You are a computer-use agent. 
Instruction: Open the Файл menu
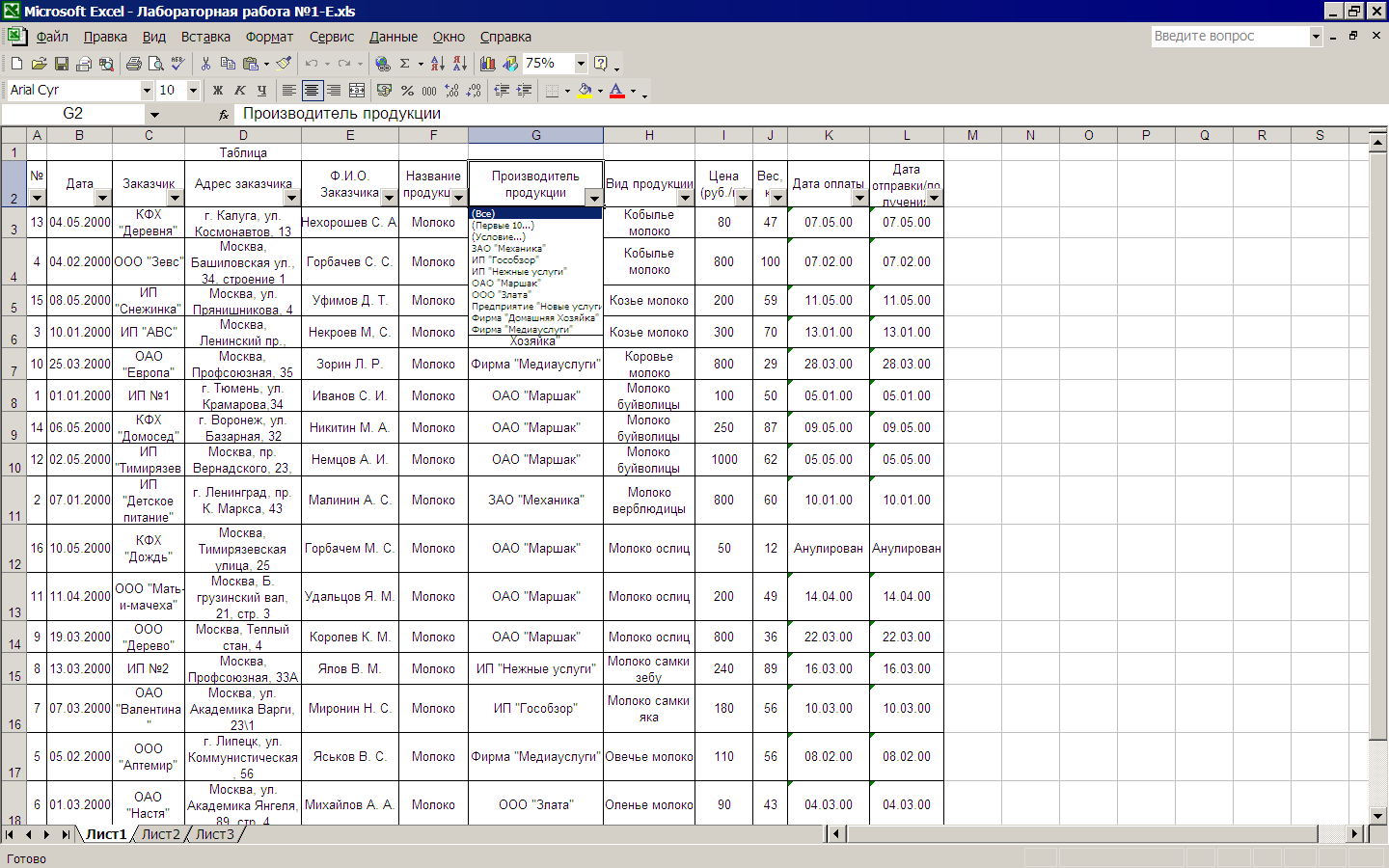52,37
